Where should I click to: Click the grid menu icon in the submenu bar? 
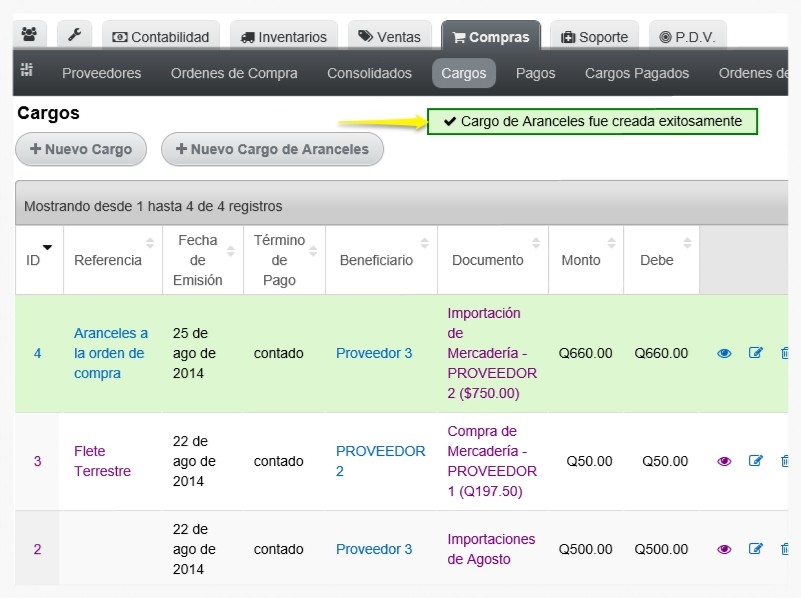click(27, 69)
